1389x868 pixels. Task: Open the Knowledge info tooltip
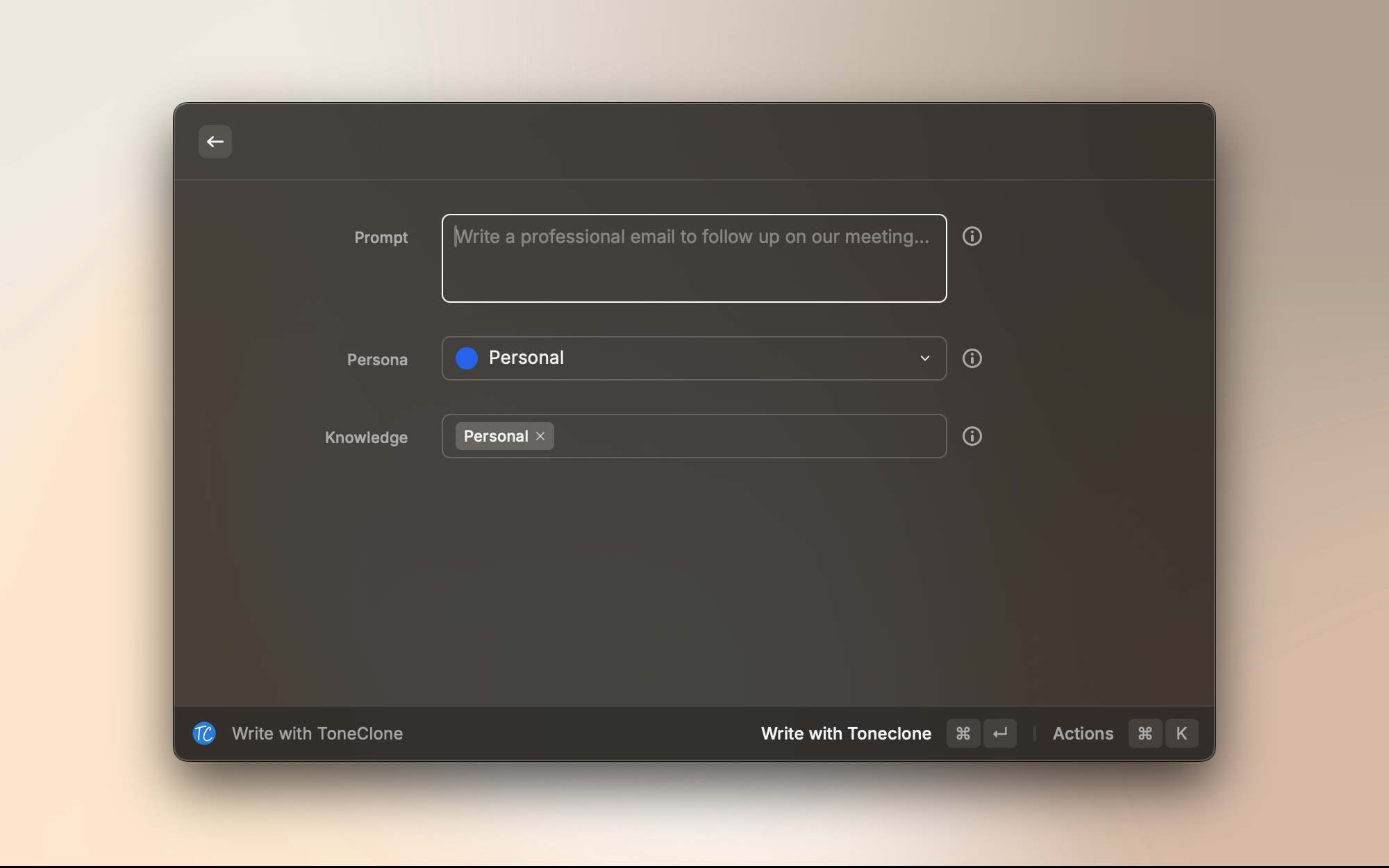pyautogui.click(x=972, y=436)
